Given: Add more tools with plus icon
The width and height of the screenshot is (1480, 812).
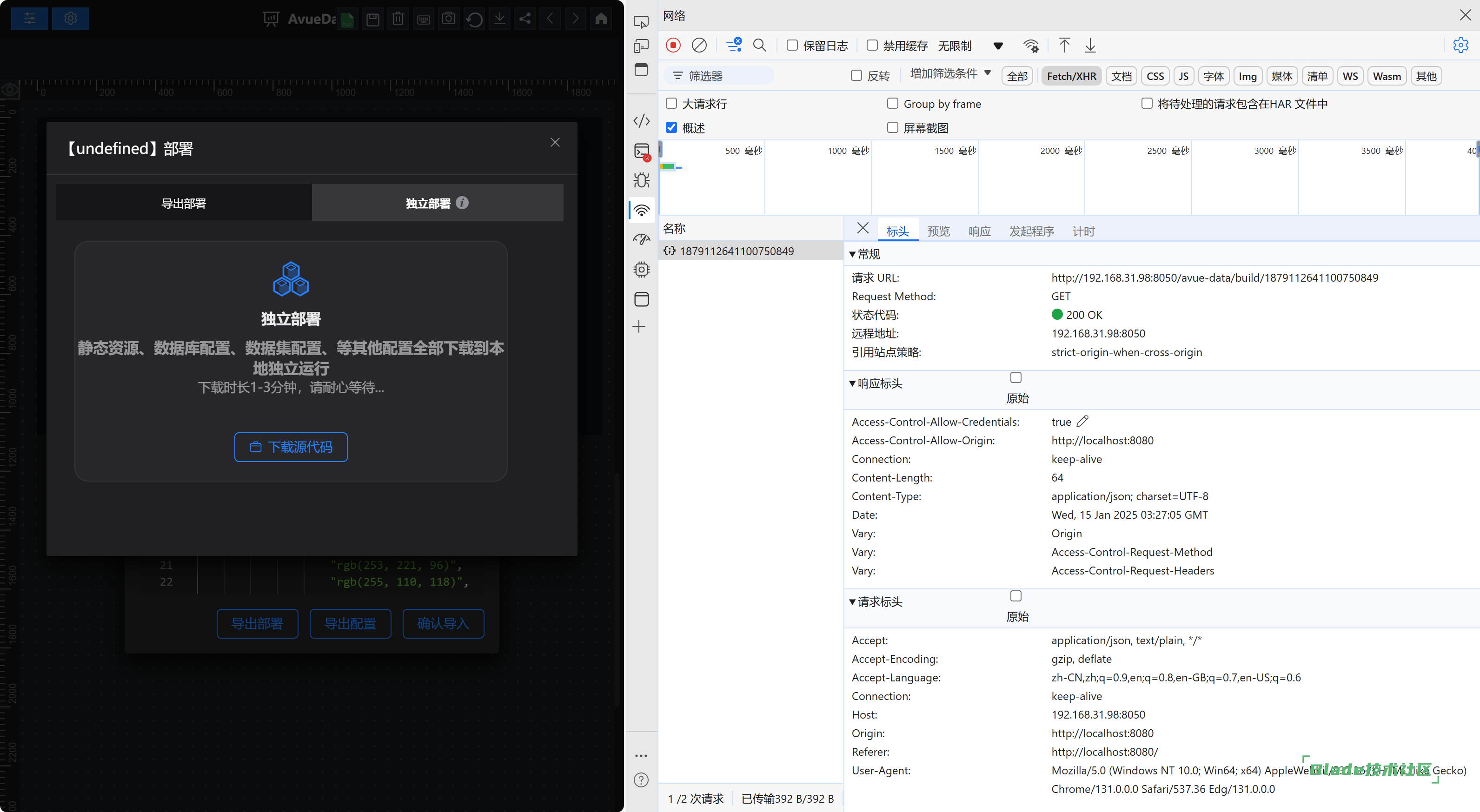Looking at the screenshot, I should pos(639,327).
